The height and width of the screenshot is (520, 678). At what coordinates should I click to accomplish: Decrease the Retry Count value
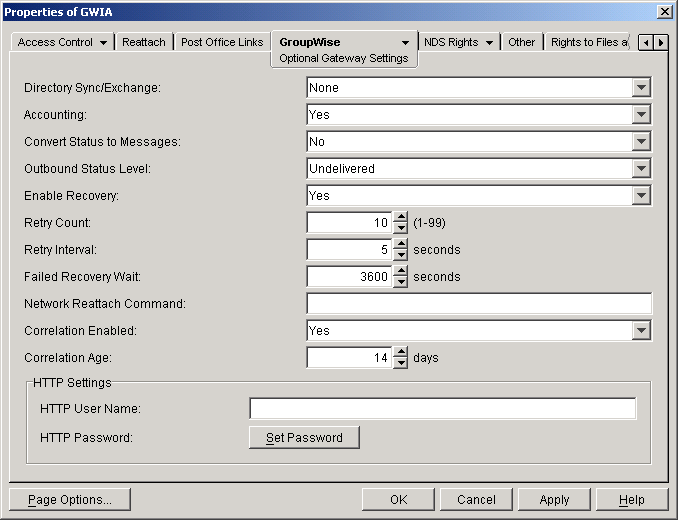coord(401,228)
